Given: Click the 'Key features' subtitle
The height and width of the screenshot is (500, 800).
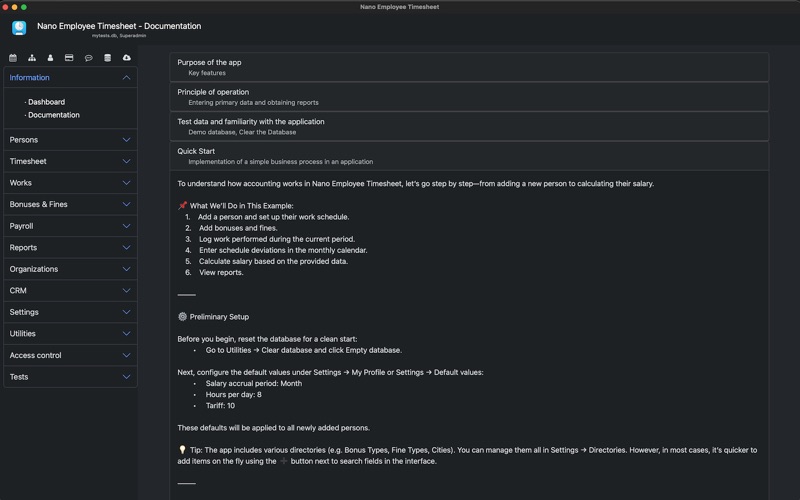Looking at the screenshot, I should [x=207, y=73].
